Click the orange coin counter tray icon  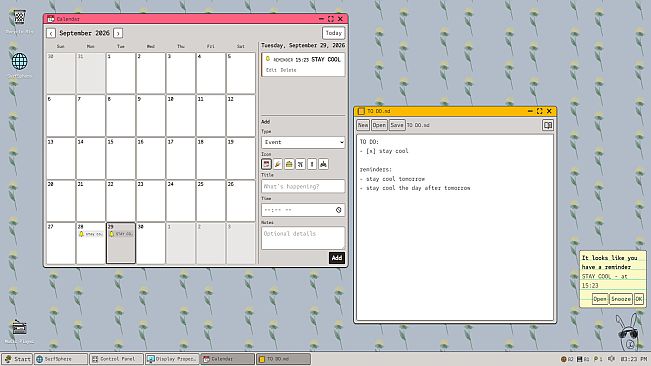click(x=563, y=359)
